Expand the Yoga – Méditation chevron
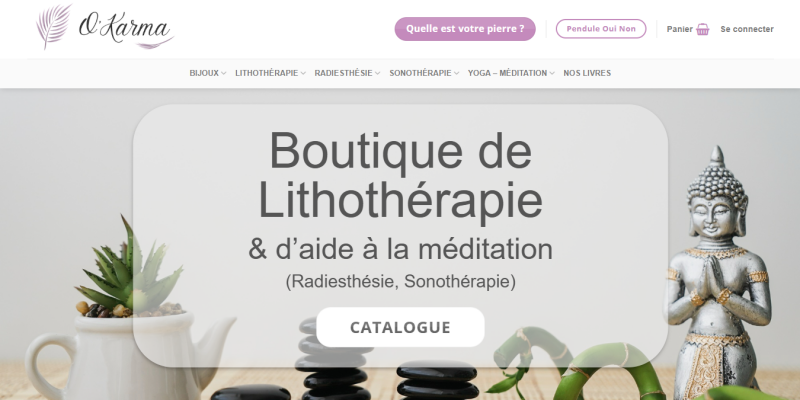The width and height of the screenshot is (800, 400). [x=552, y=73]
